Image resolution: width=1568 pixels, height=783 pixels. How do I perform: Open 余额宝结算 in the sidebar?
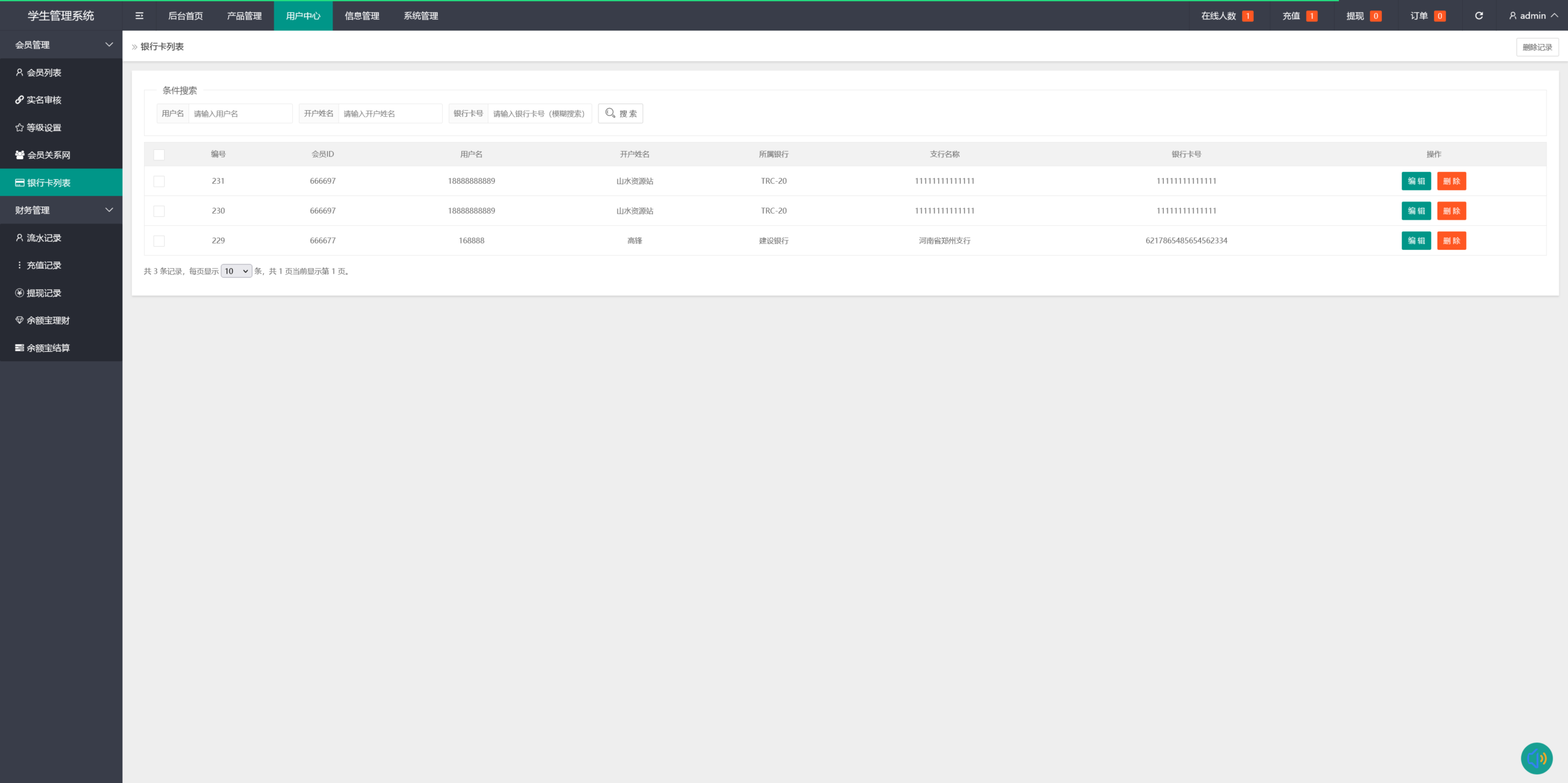coord(61,348)
